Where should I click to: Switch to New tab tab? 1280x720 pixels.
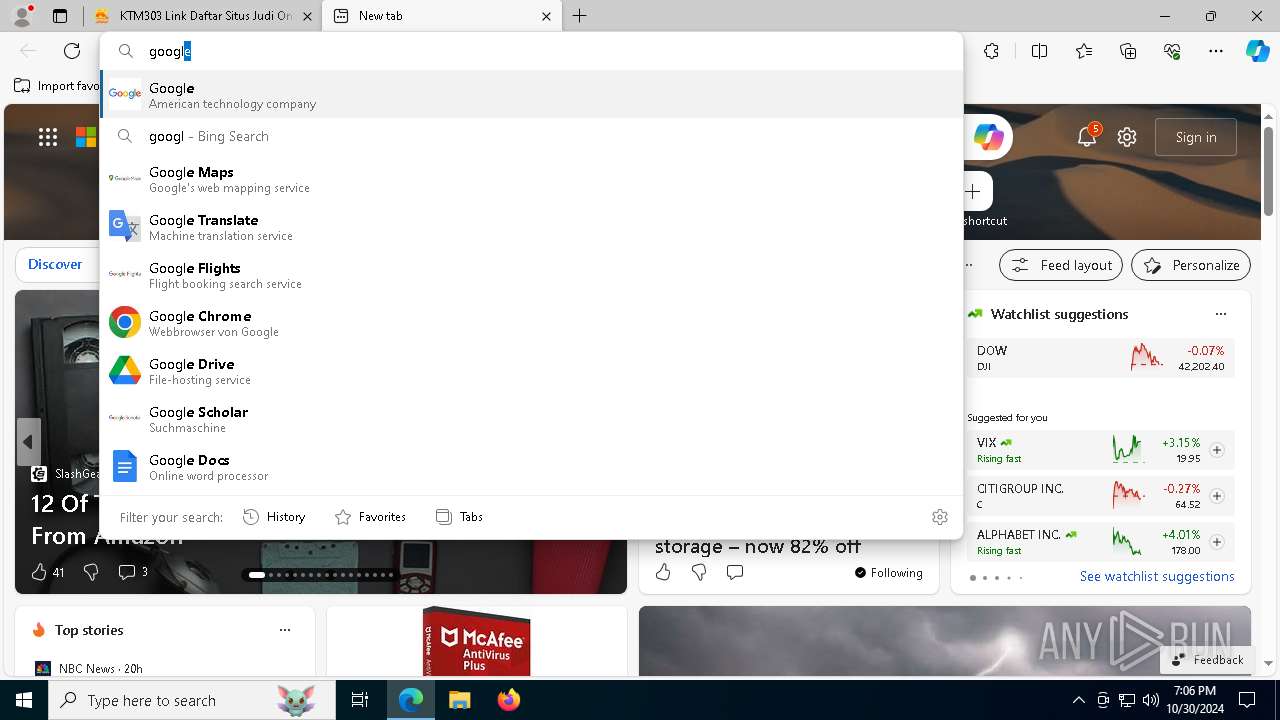coord(443,16)
